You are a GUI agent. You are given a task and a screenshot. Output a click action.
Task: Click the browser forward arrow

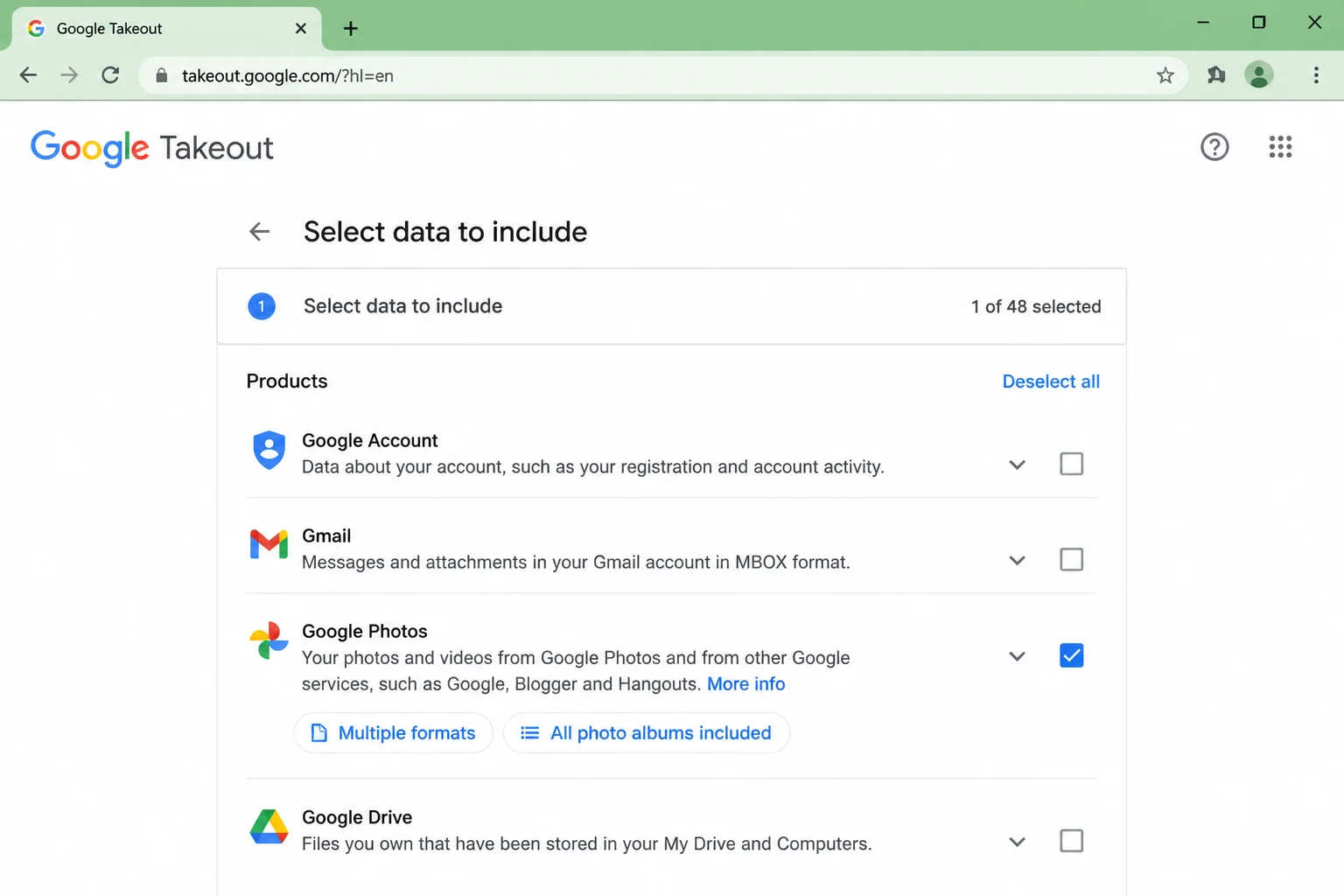click(x=69, y=75)
